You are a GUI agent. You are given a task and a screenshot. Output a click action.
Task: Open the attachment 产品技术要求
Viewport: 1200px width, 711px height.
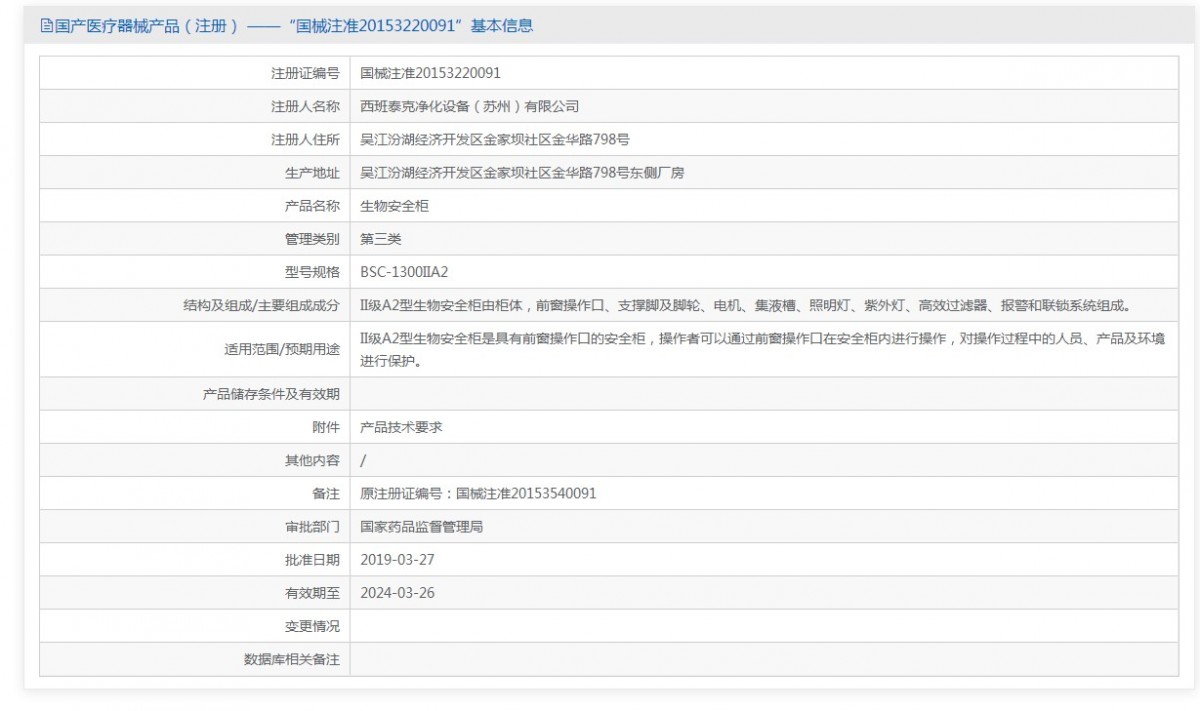(401, 427)
